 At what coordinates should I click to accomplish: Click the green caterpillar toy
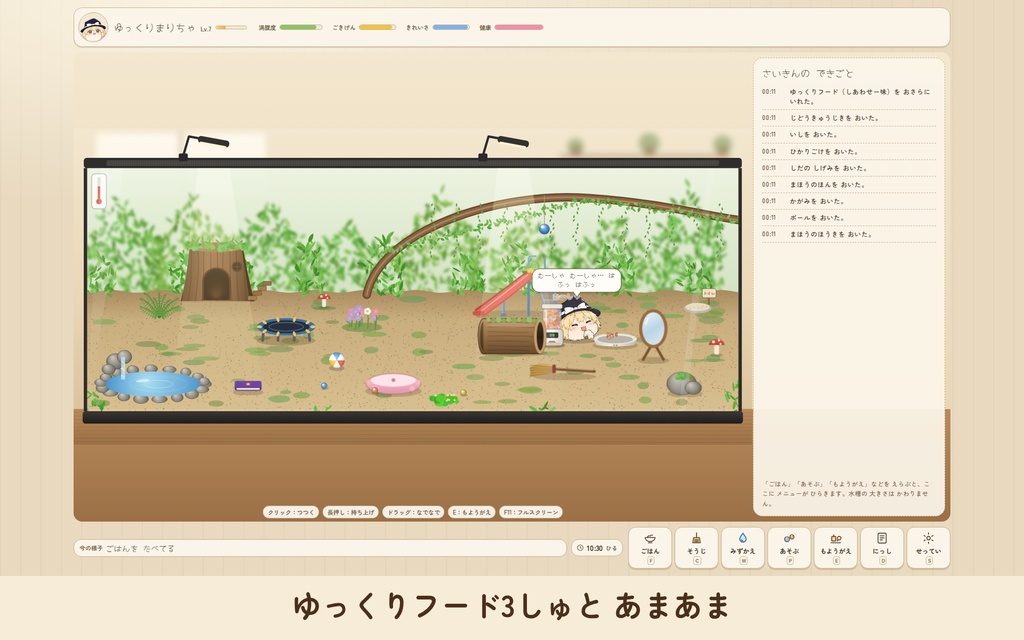[444, 398]
